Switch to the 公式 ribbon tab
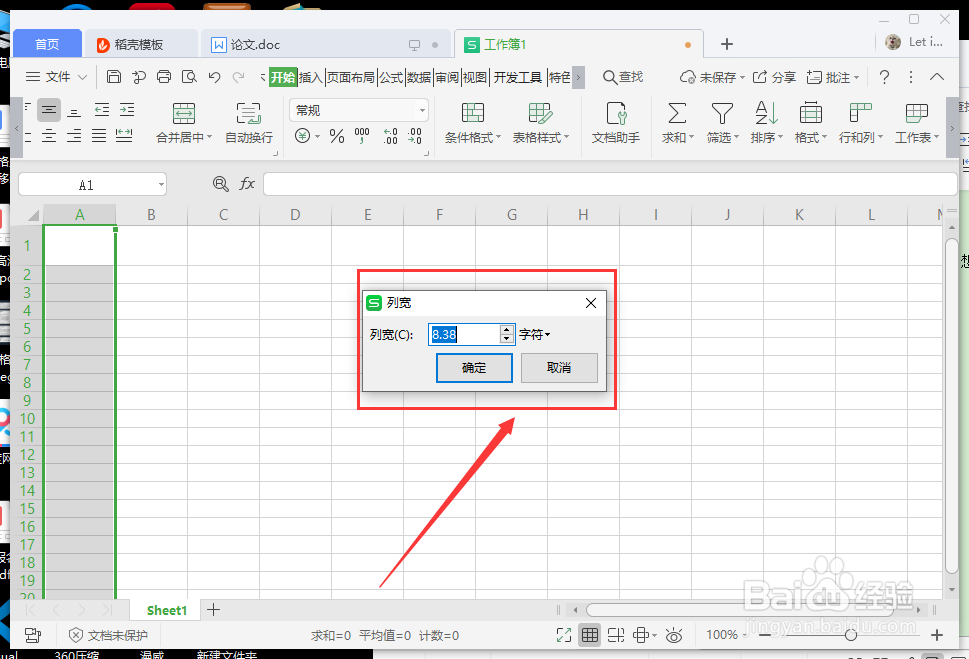This screenshot has height=659, width=969. (x=391, y=77)
